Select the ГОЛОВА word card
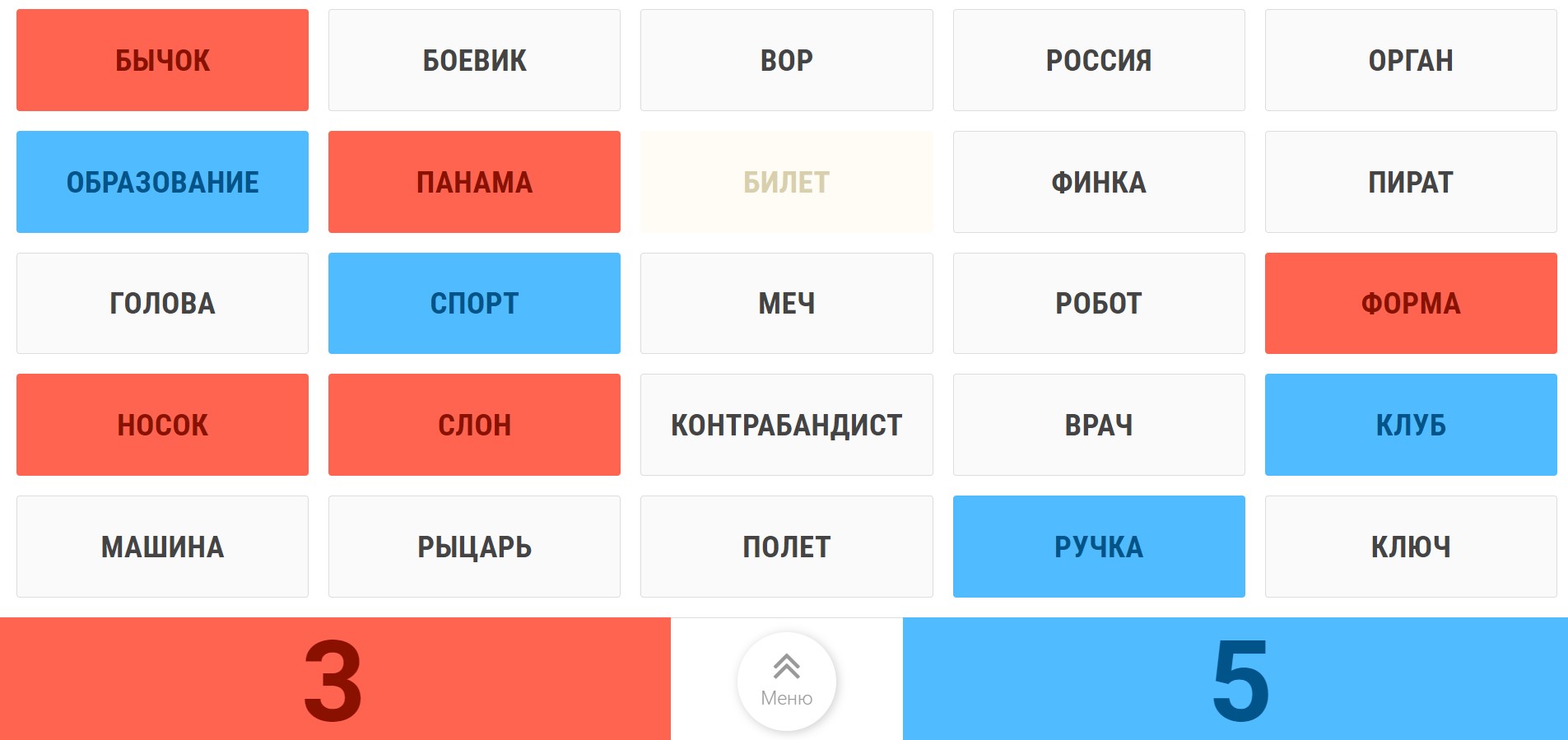This screenshot has width=1568, height=740. (x=161, y=303)
